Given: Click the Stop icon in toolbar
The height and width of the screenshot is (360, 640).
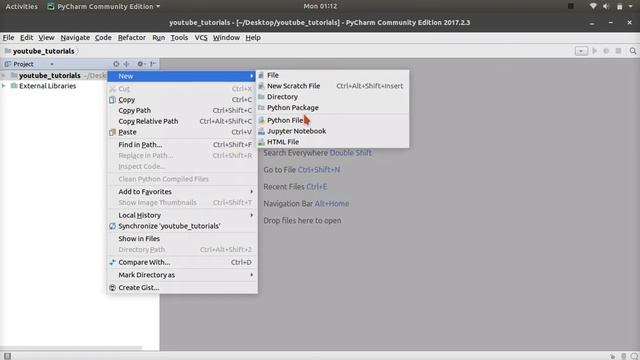Looking at the screenshot, I should (618, 51).
